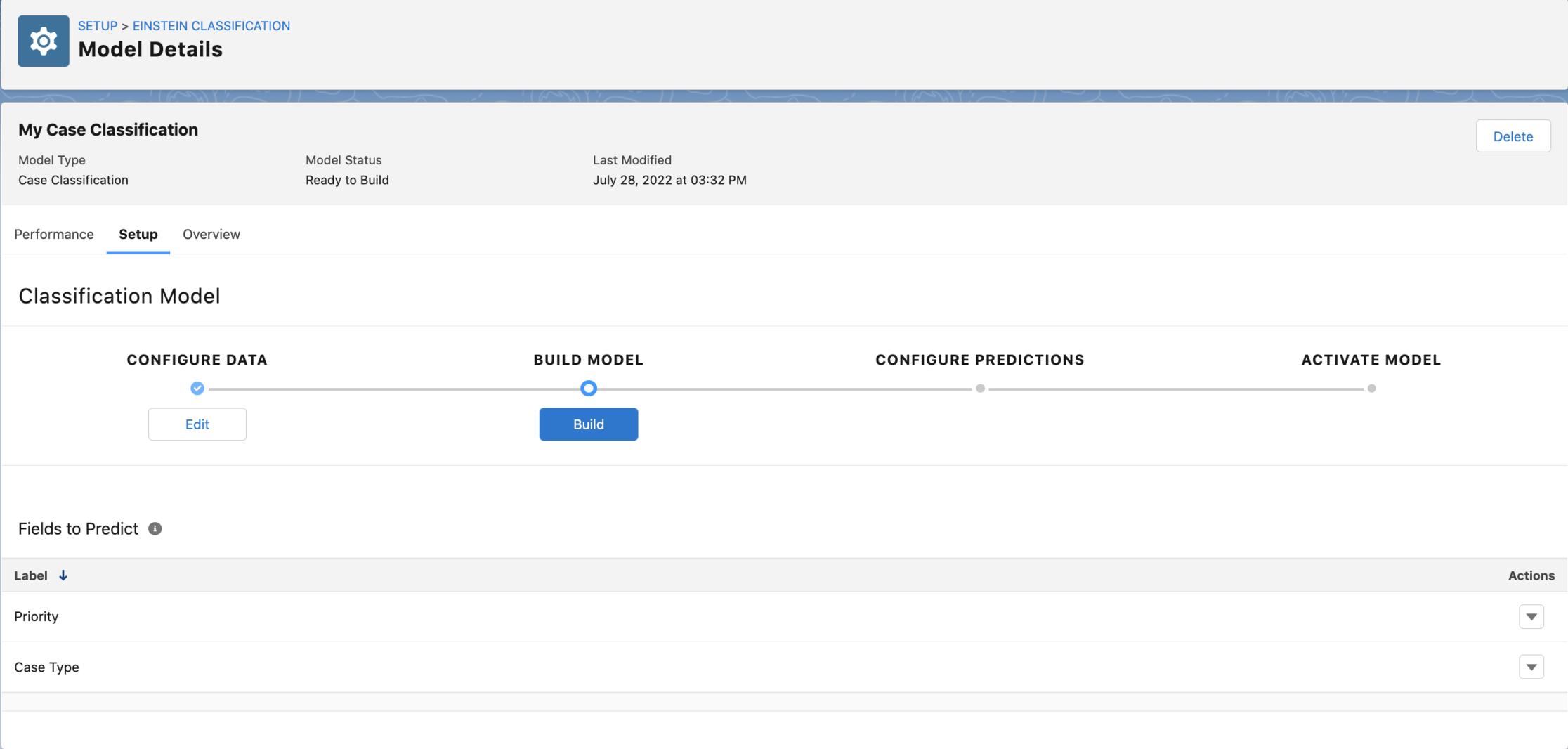Delete the My Case Classification model
Screen dimensions: 1568x749
pyautogui.click(x=1513, y=136)
